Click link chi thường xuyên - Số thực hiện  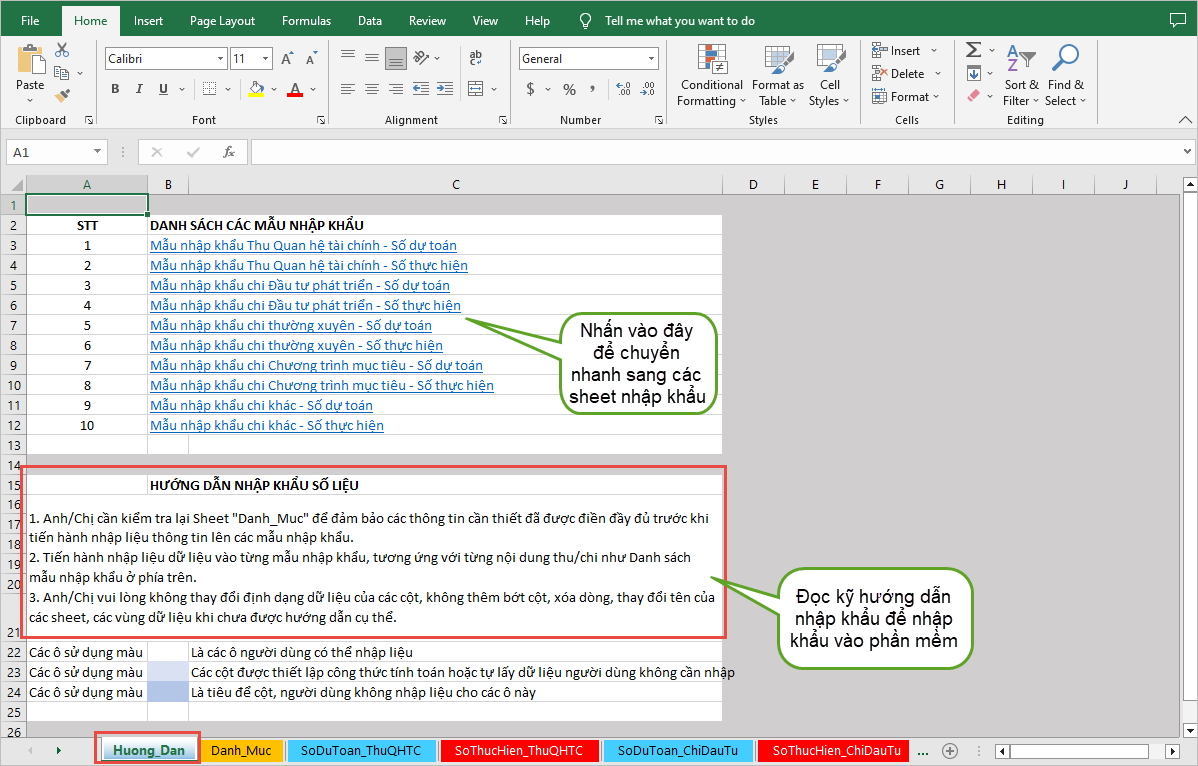tap(296, 345)
